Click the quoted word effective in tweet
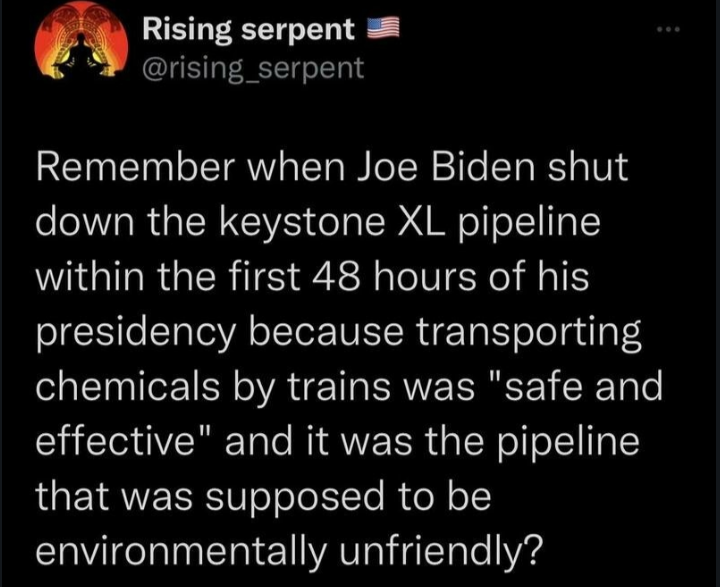Screen dimensions: 720x587 (x=116, y=441)
